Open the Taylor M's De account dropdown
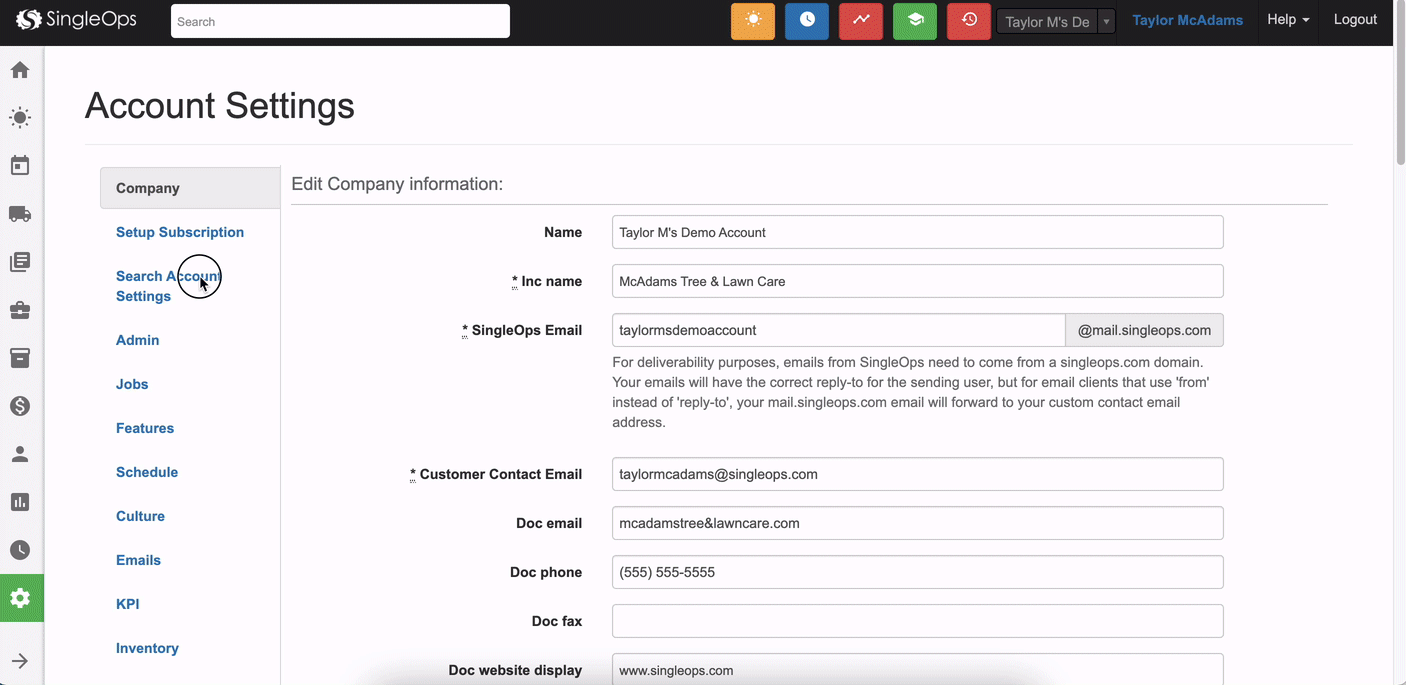The height and width of the screenshot is (685, 1406). tap(1055, 22)
